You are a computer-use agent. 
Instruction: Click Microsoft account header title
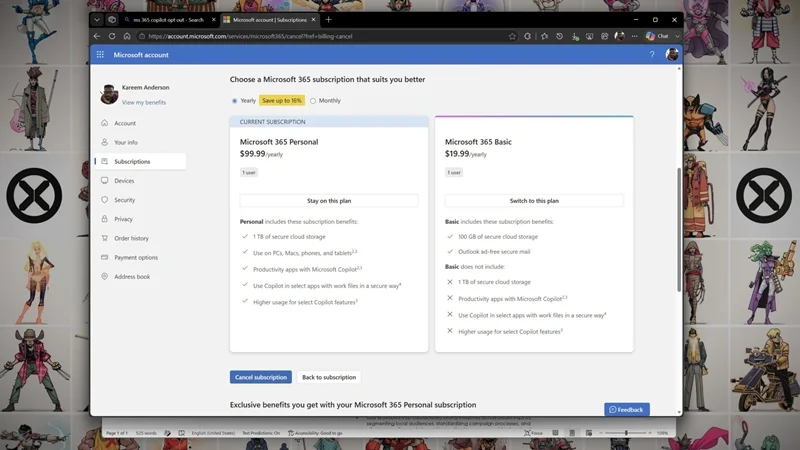click(x=141, y=55)
